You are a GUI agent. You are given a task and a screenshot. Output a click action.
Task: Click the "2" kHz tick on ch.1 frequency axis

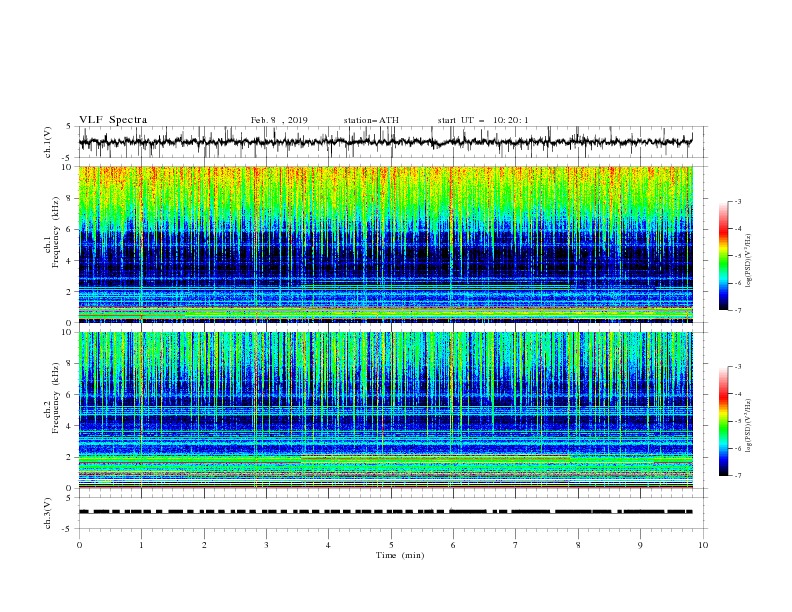[x=70, y=292]
